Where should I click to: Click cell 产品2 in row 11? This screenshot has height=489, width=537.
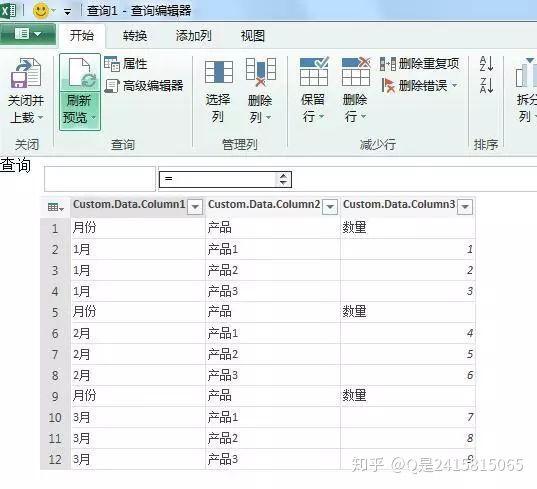273,438
